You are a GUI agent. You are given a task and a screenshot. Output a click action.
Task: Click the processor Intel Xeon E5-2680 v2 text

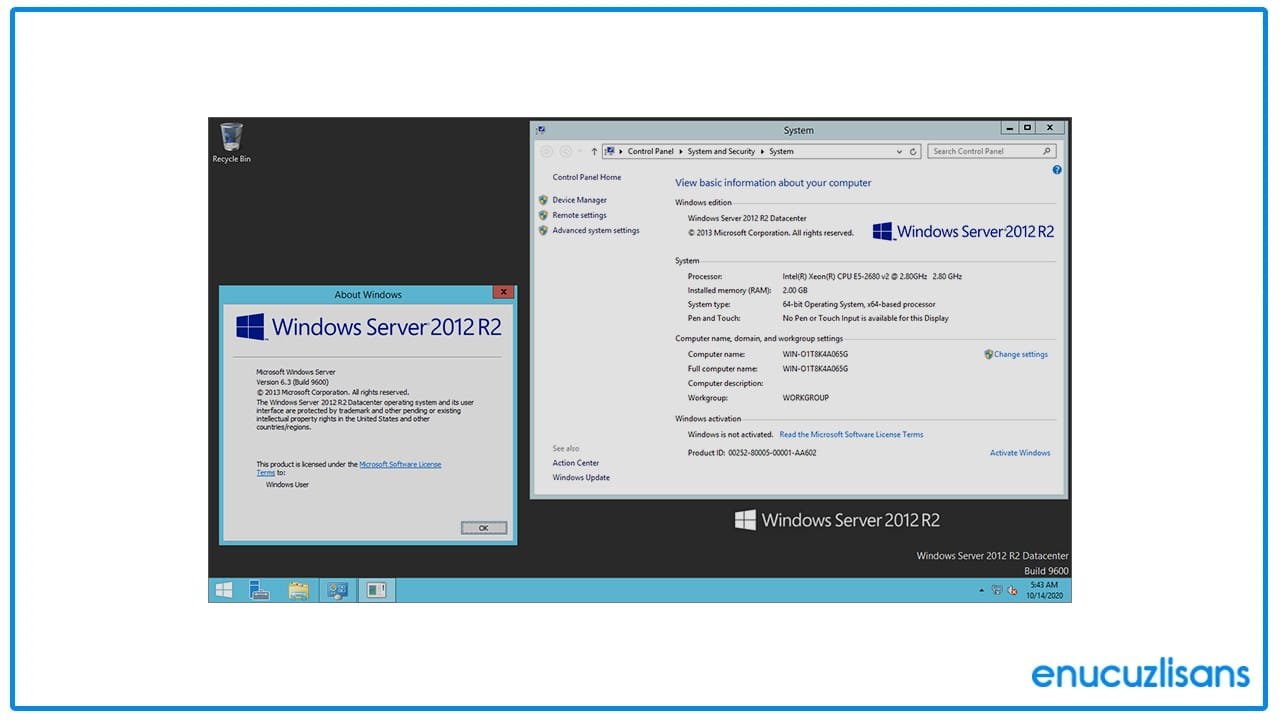[x=872, y=276]
